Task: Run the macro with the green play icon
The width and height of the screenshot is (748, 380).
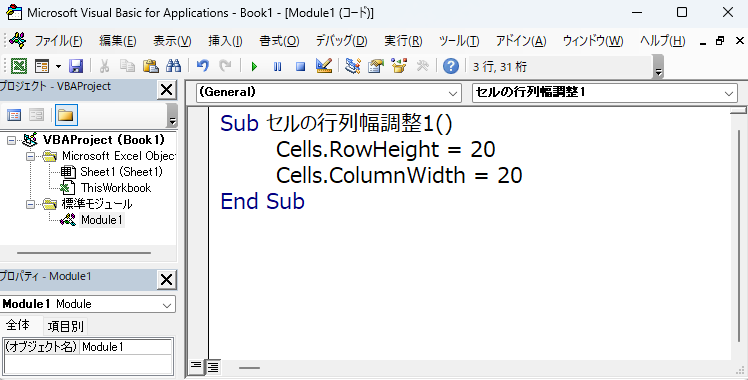Action: 254,66
